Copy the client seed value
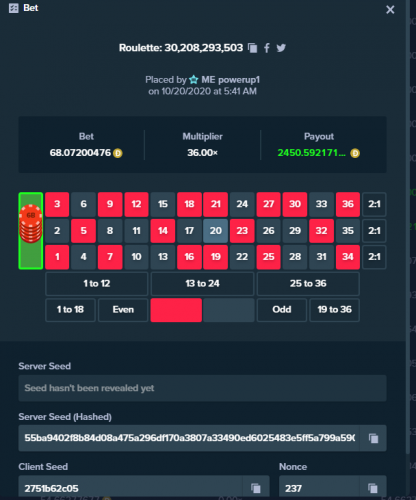Screen dimensions: 416x500 pos(256,488)
